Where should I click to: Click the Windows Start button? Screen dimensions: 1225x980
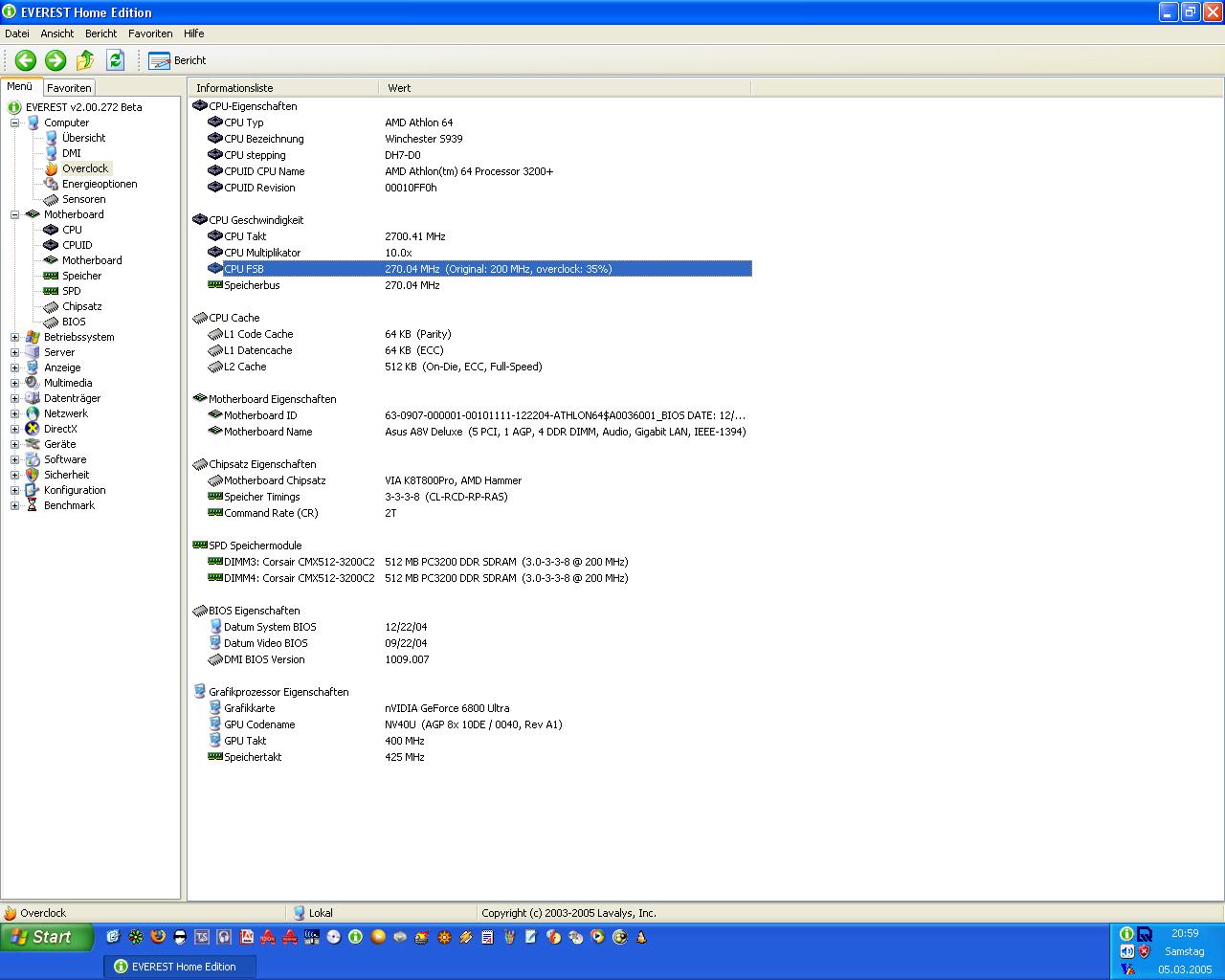coord(47,937)
